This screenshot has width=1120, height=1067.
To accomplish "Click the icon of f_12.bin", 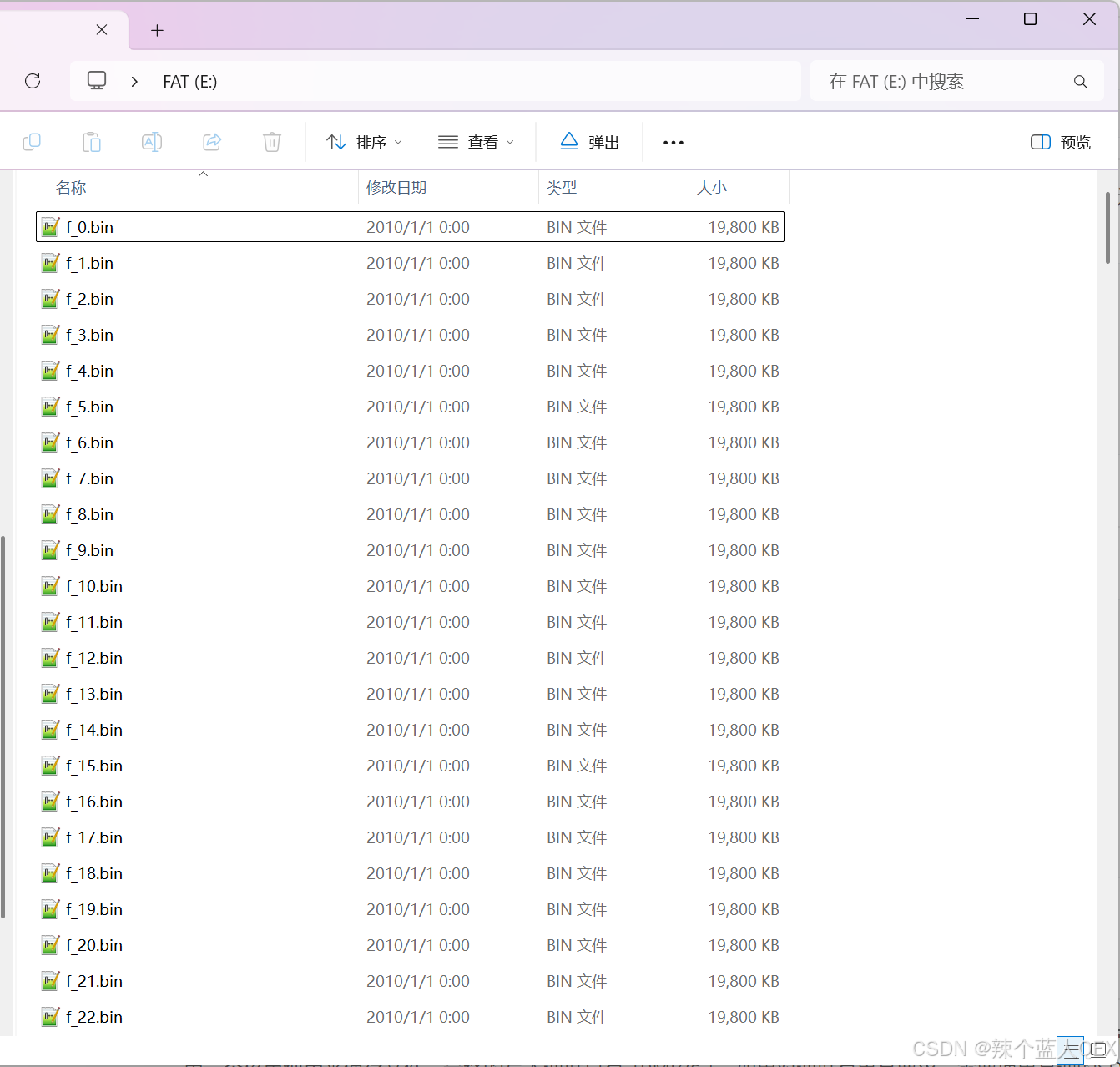I will (x=51, y=658).
